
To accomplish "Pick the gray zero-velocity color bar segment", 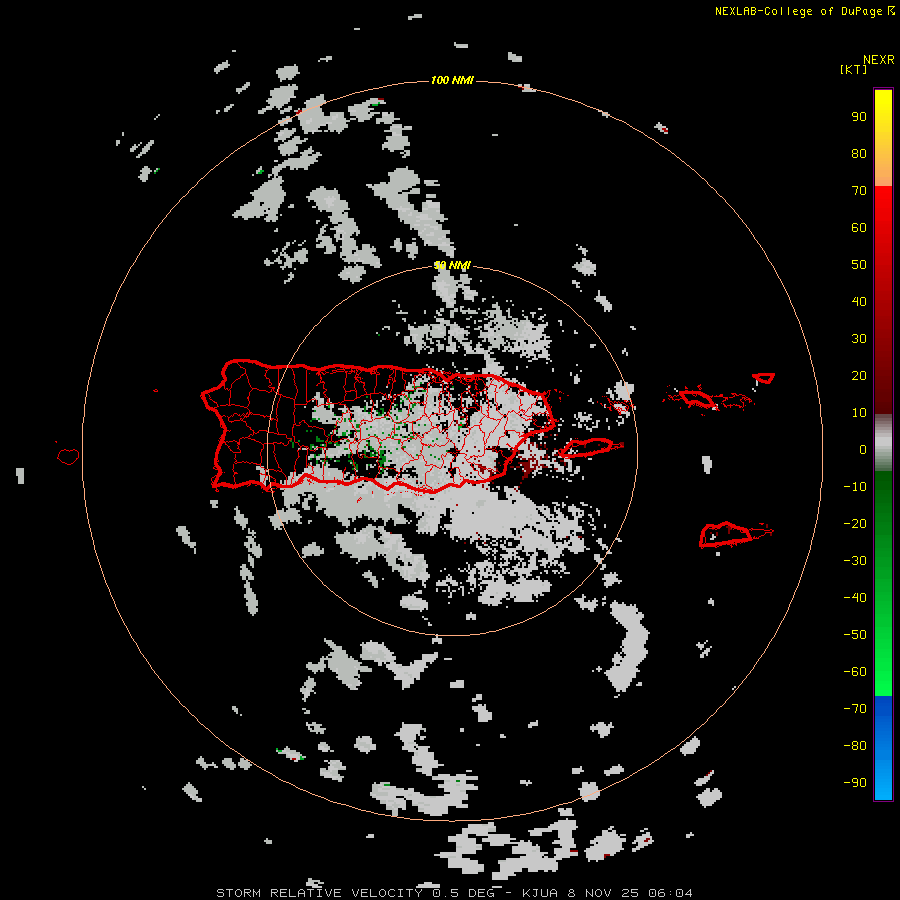I will tap(883, 443).
